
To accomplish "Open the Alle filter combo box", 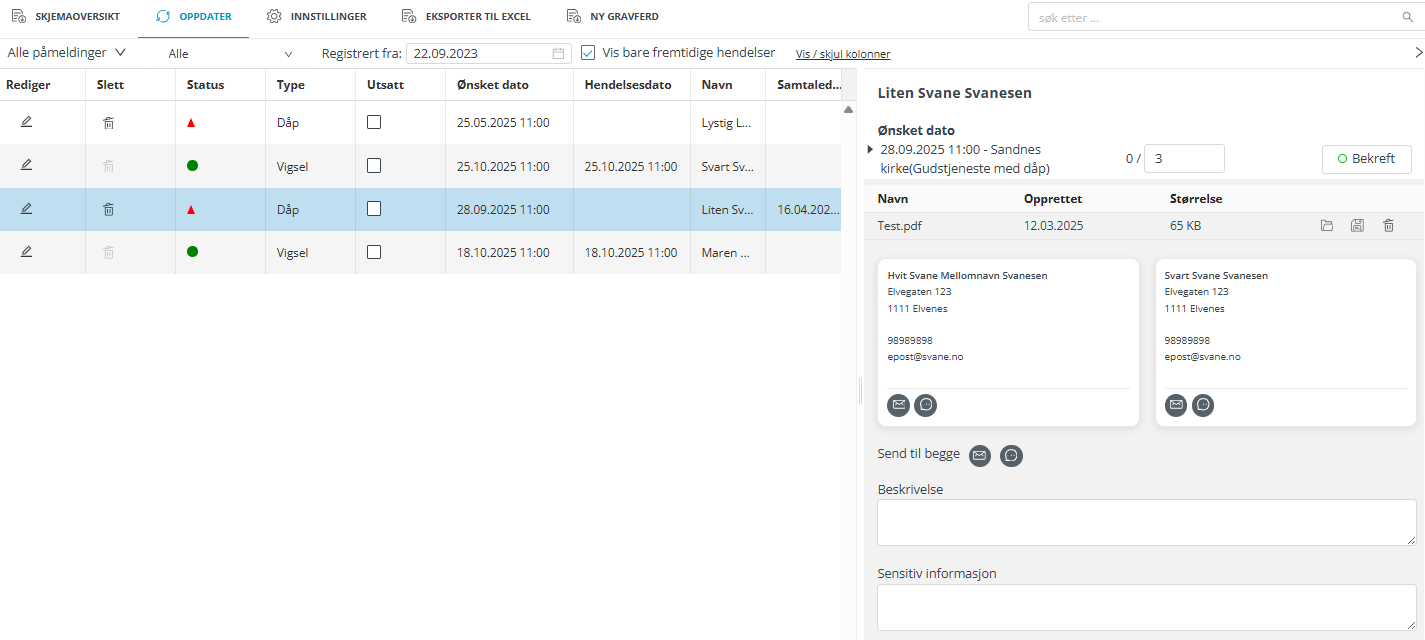I will (230, 54).
